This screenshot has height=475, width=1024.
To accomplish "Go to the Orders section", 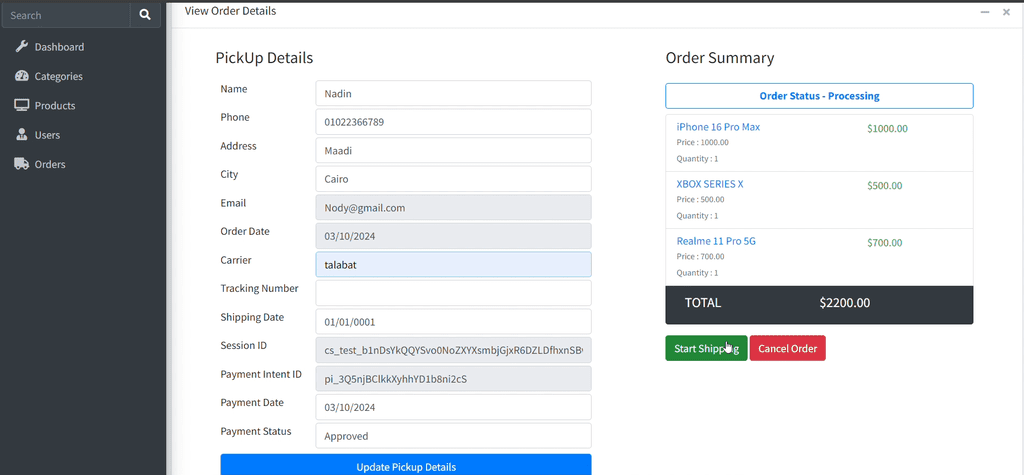I will (50, 164).
